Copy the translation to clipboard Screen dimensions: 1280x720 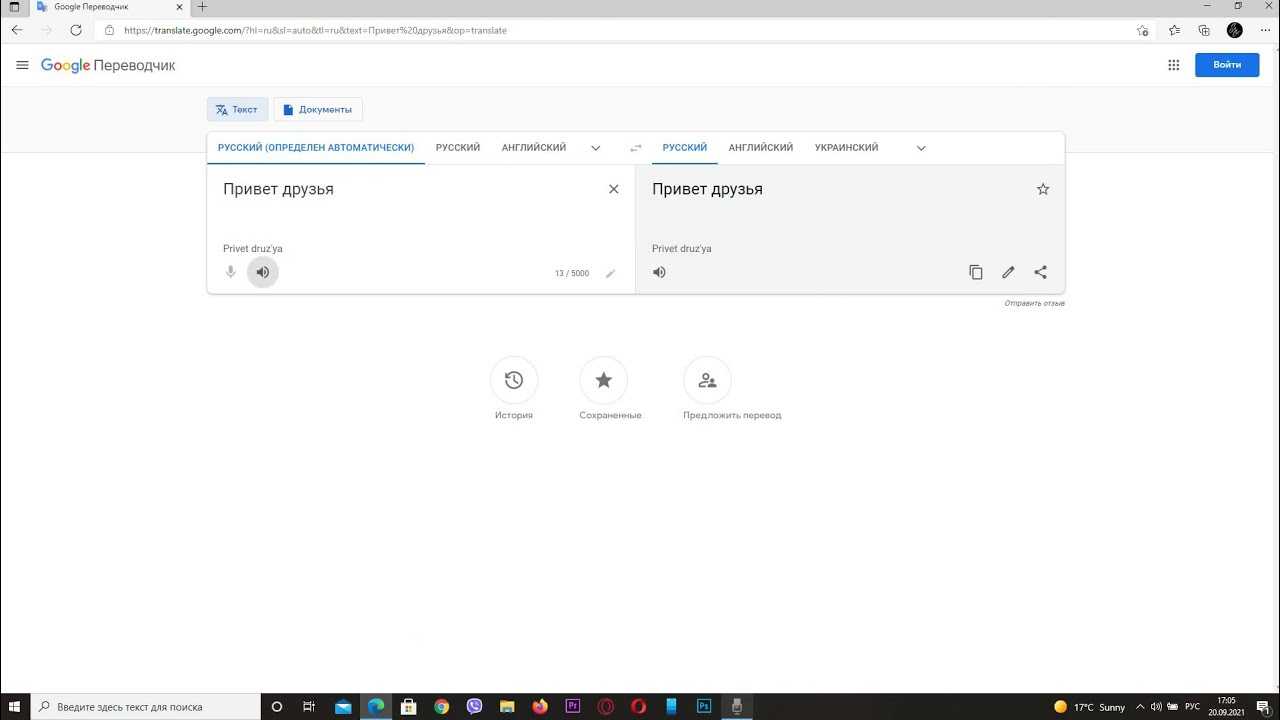coord(976,272)
